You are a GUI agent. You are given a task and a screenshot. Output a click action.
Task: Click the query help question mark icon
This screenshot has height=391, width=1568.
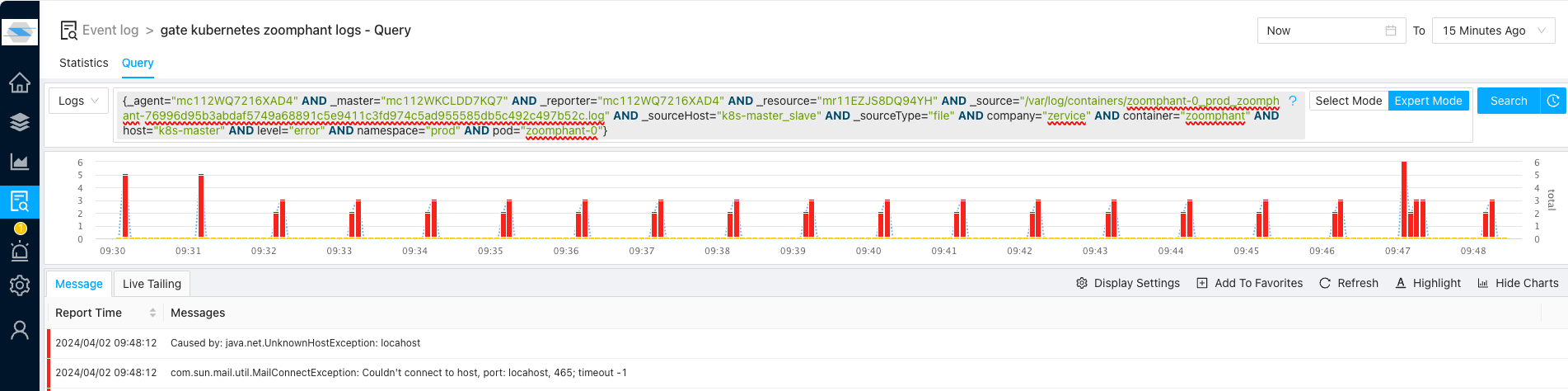1293,101
